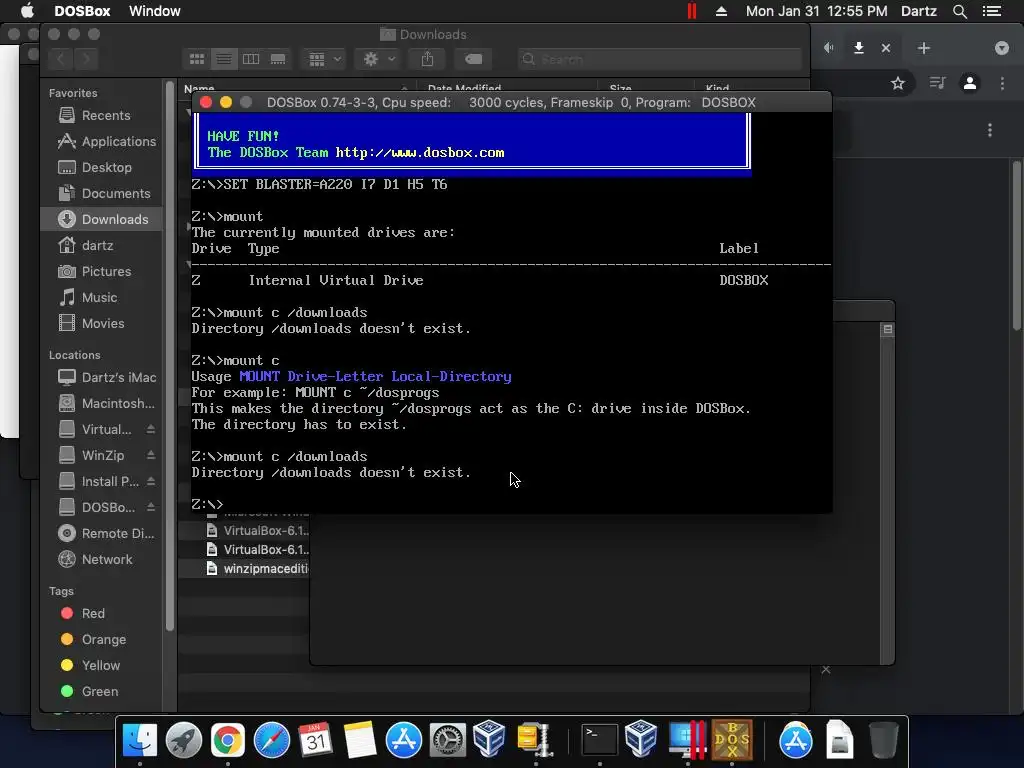Open the Trash in the Dock
The height and width of the screenshot is (768, 1024).
coord(884,740)
